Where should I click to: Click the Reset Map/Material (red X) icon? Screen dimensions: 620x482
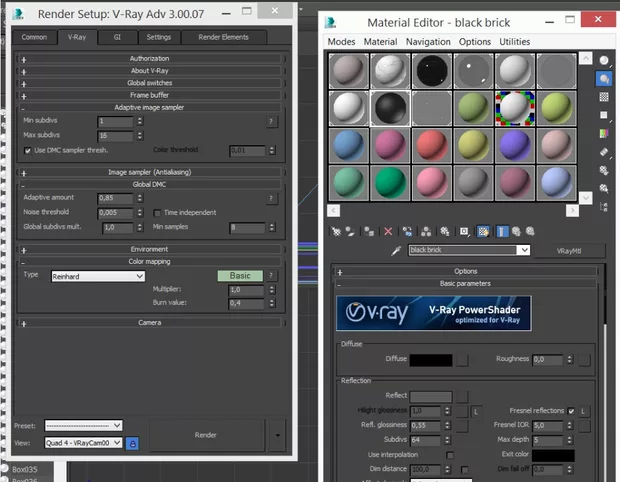tap(388, 231)
